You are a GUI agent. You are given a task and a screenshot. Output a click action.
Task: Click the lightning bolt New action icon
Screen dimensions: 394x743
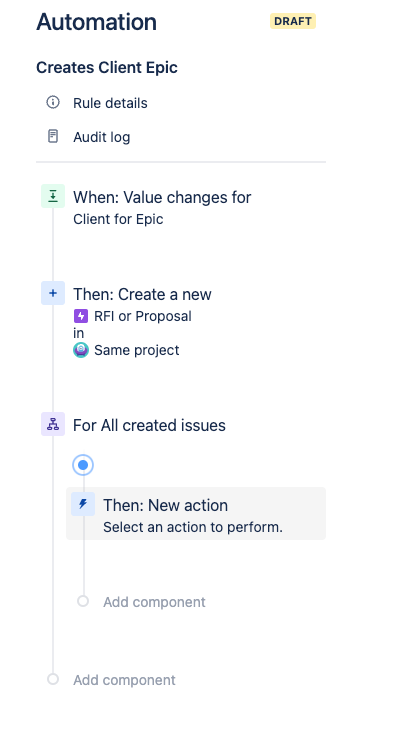[x=83, y=504]
